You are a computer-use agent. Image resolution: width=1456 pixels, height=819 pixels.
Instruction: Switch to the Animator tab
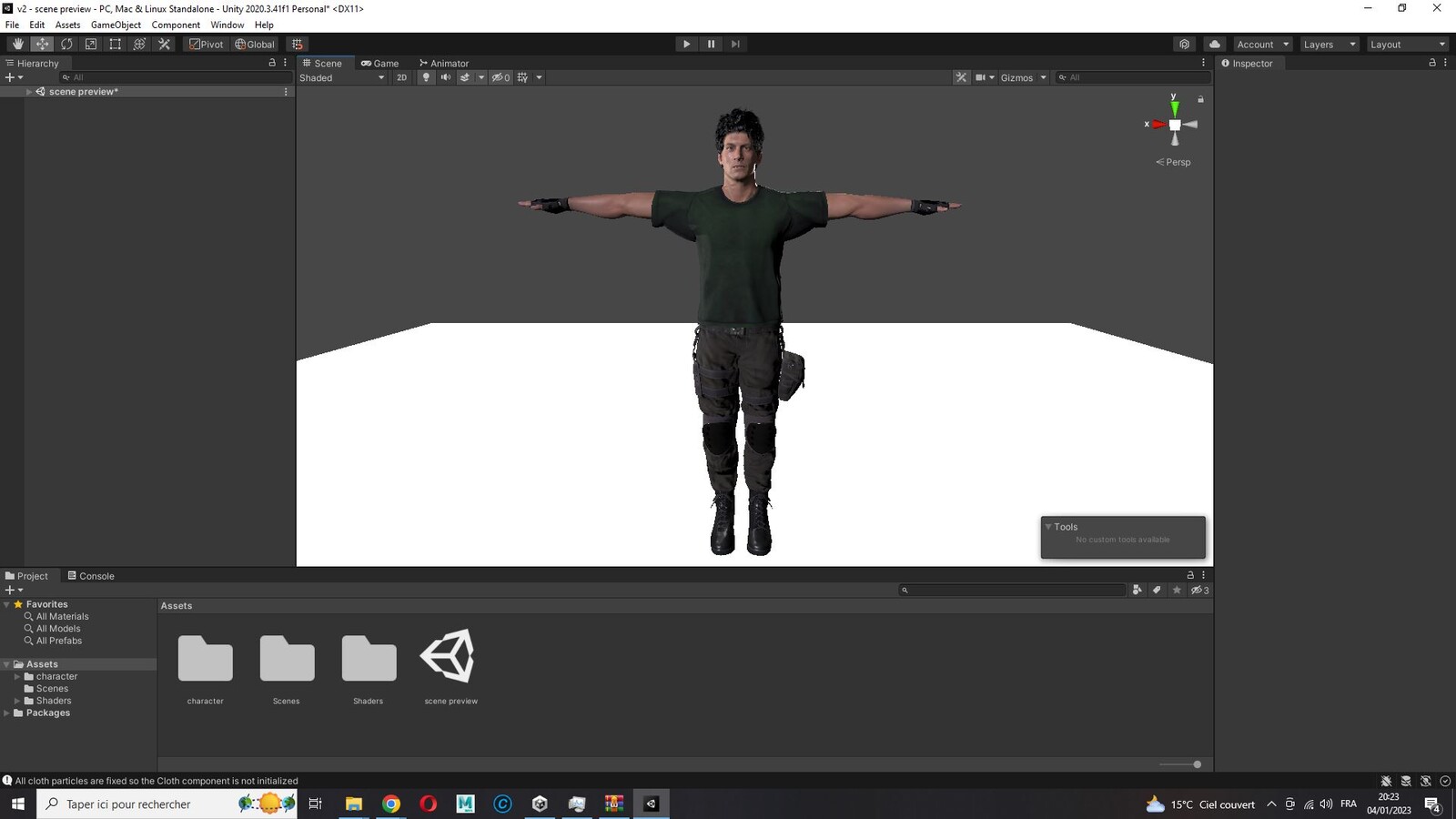443,63
